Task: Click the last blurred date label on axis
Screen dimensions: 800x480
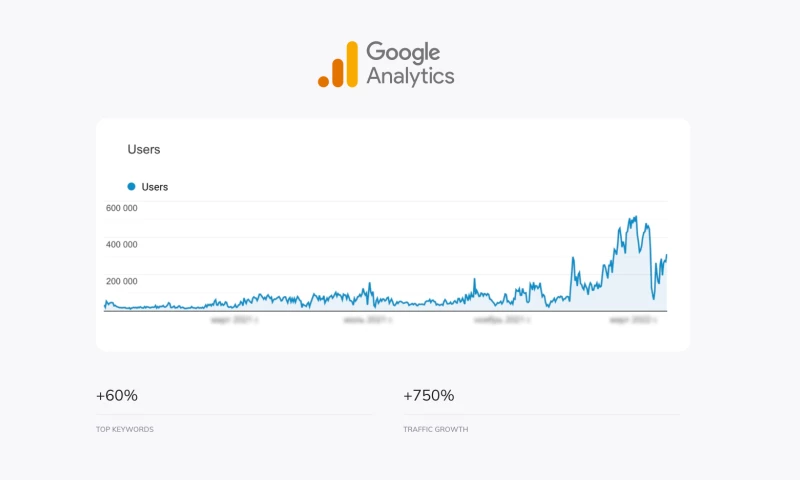Action: [632, 321]
